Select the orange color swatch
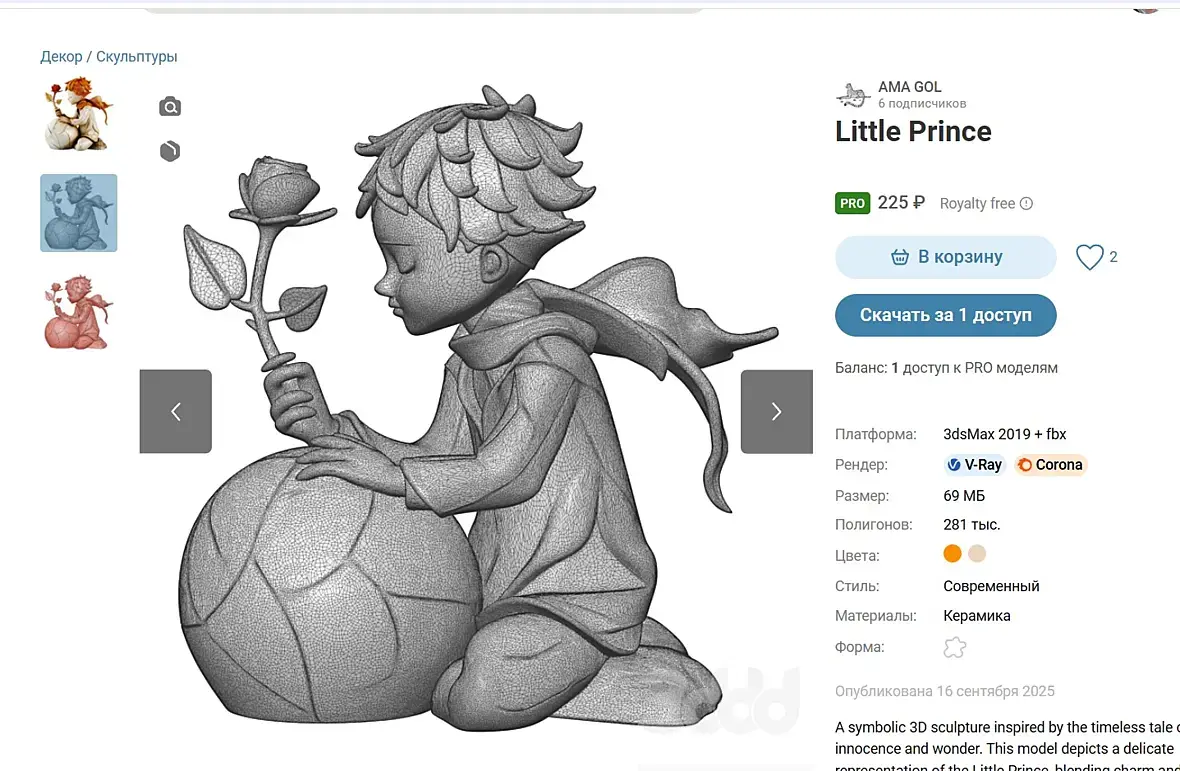This screenshot has height=771, width=1180. tap(952, 554)
